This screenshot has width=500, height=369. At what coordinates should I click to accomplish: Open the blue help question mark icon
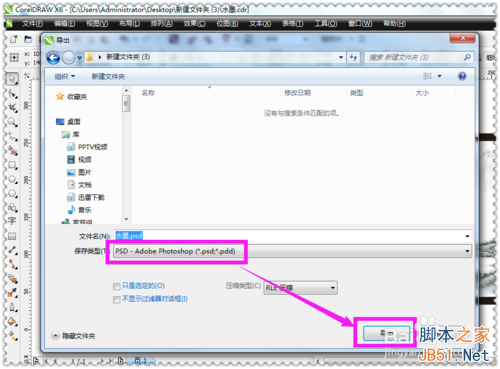click(462, 76)
